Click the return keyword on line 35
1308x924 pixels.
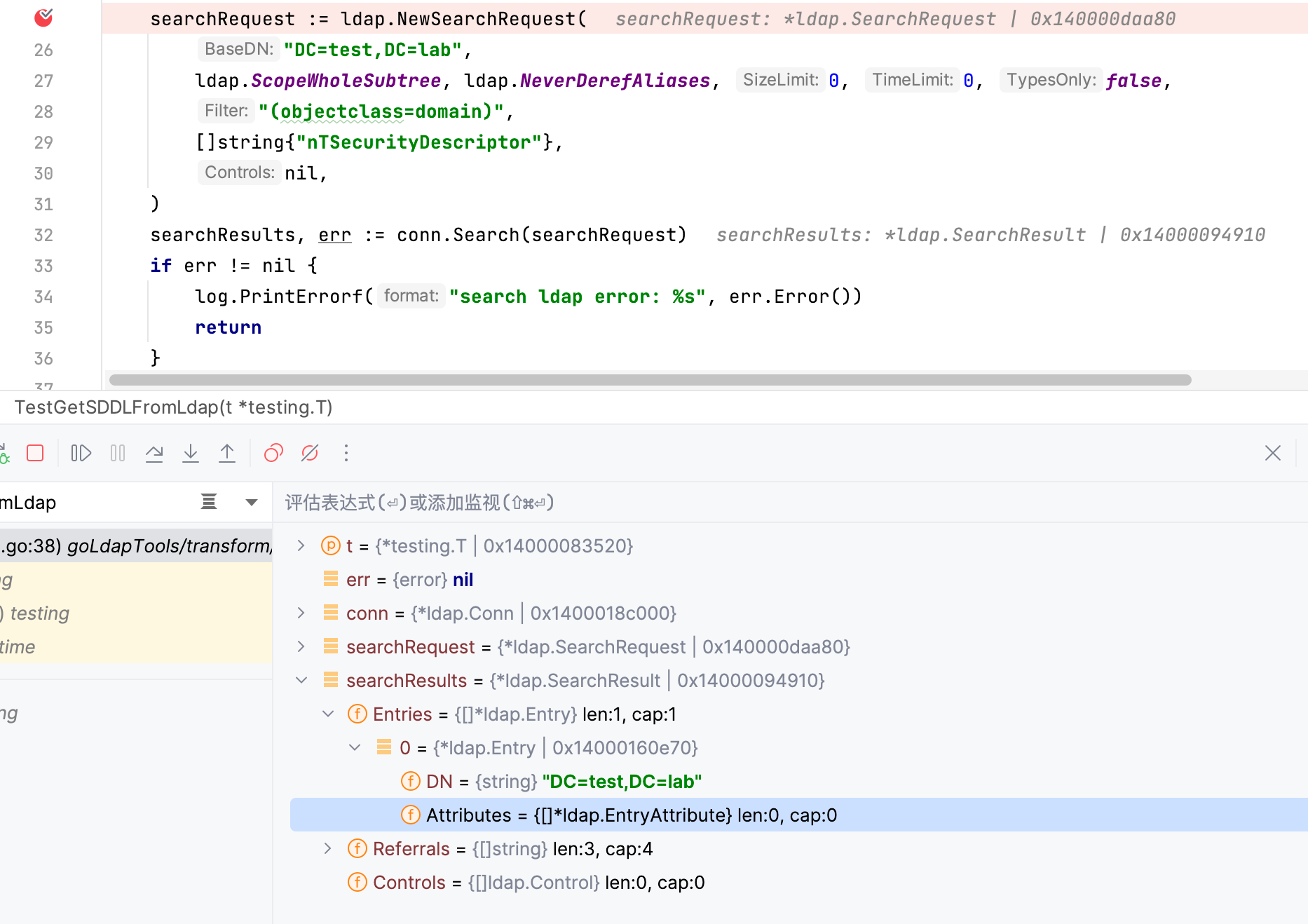(229, 327)
